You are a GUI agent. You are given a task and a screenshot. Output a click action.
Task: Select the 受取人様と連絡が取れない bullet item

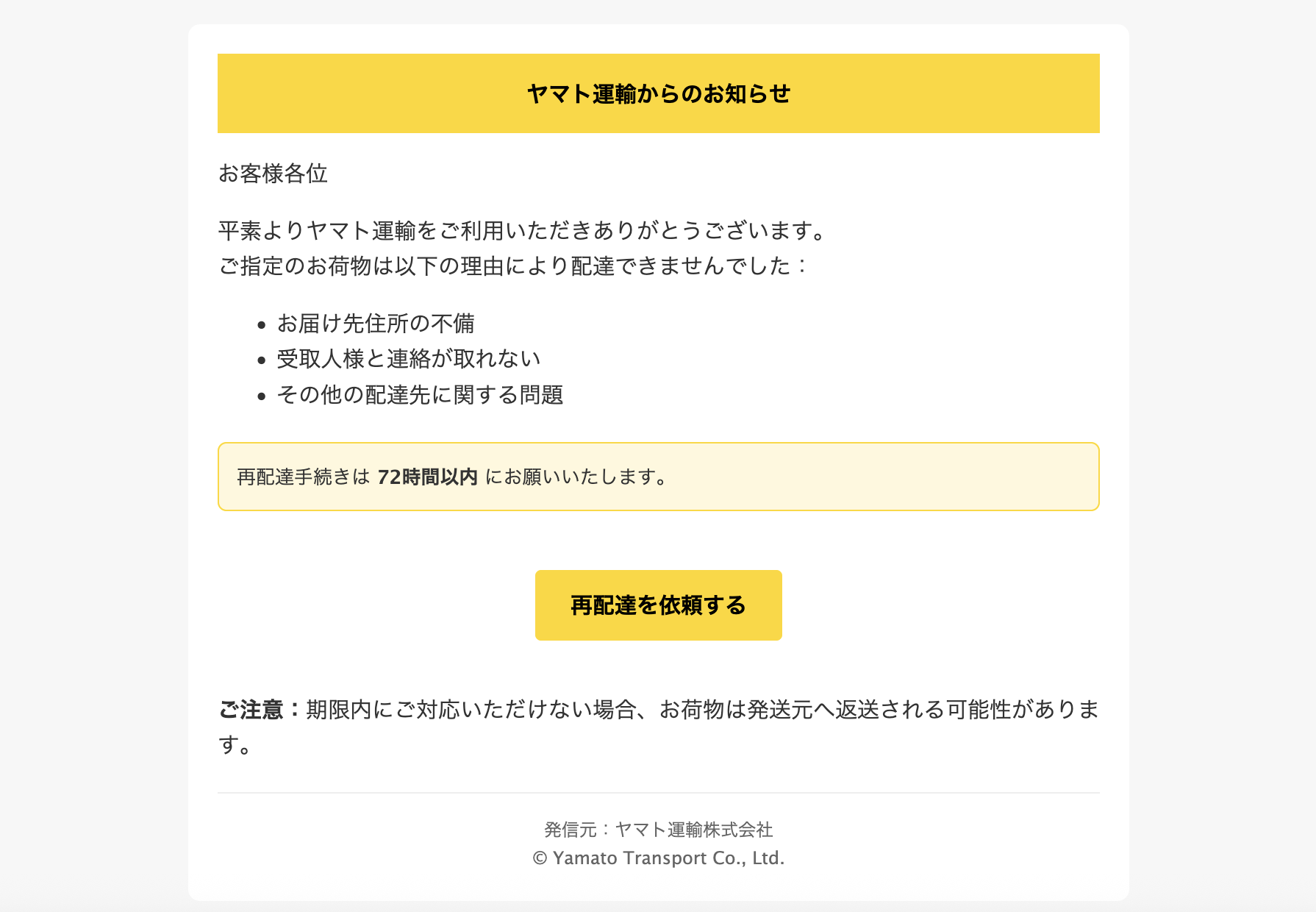coord(409,359)
